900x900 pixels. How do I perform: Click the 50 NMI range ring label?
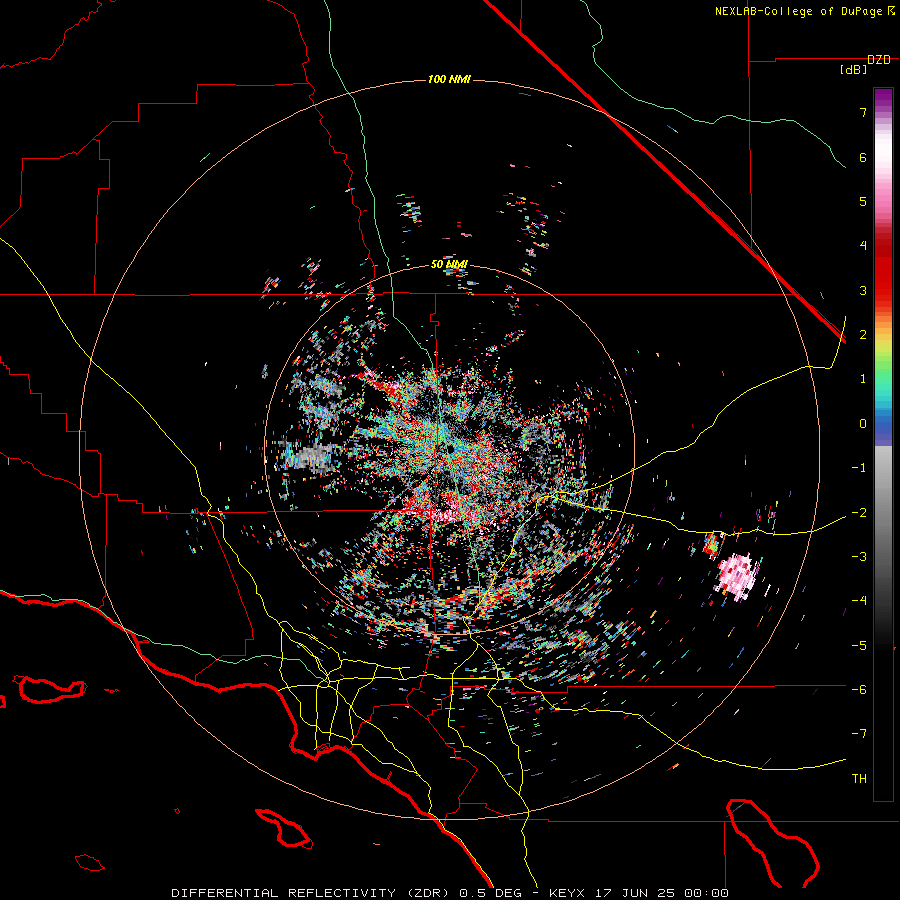click(x=449, y=264)
